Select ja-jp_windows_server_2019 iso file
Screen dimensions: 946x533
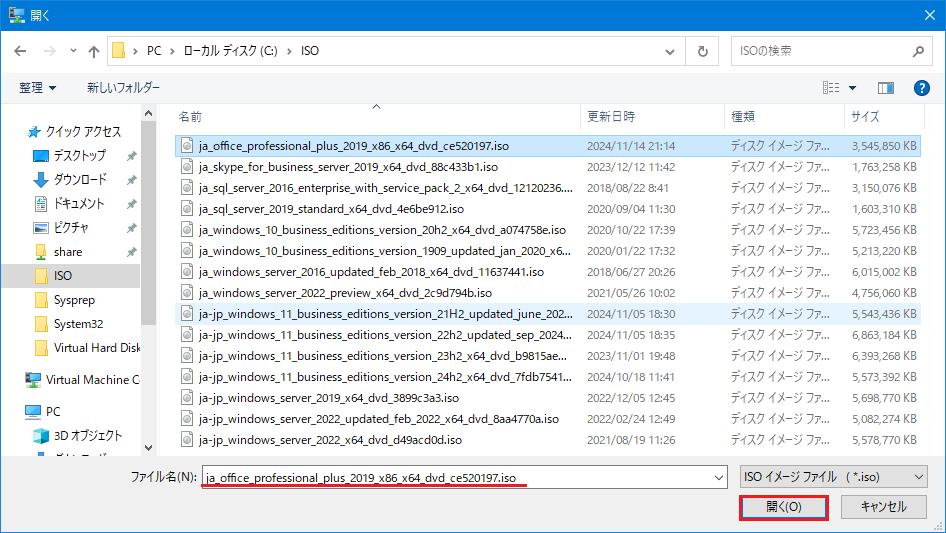pyautogui.click(x=548, y=398)
